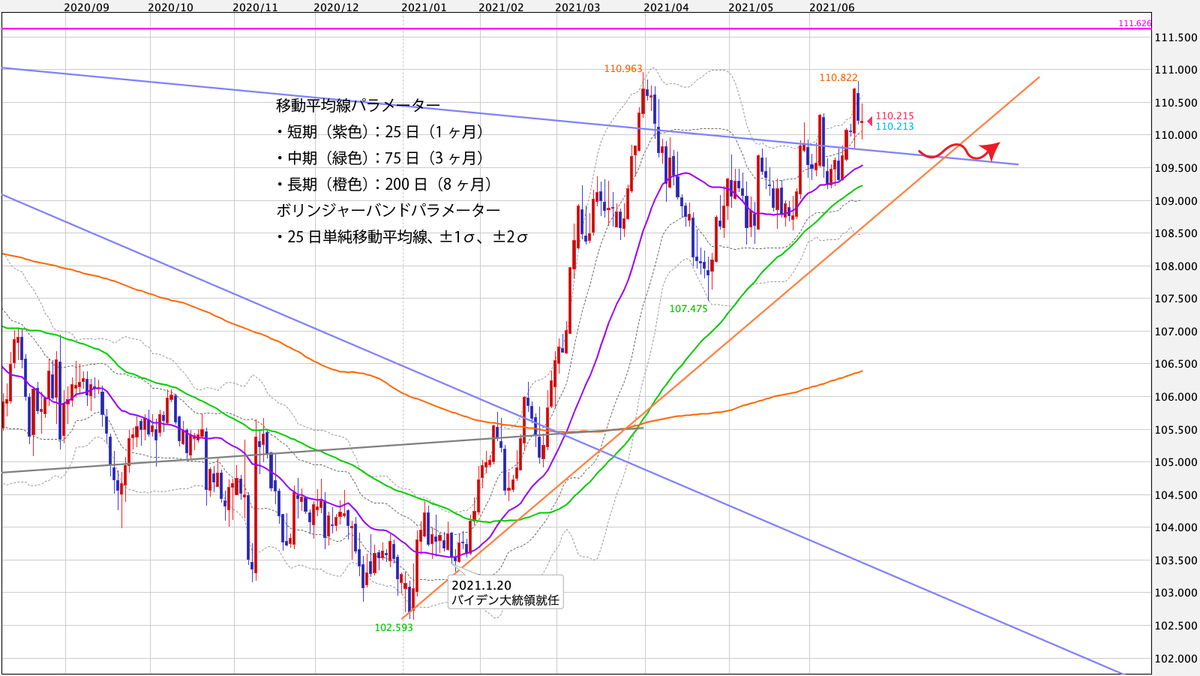This screenshot has height=676, width=1200.
Task: Click the 2021/04 date axis label
Action: [666, 7]
